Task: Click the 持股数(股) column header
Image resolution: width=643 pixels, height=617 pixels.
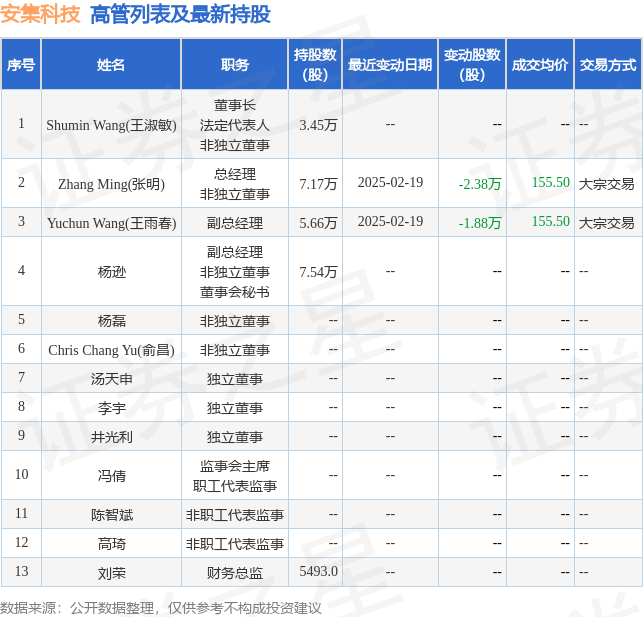Action: (x=315, y=64)
